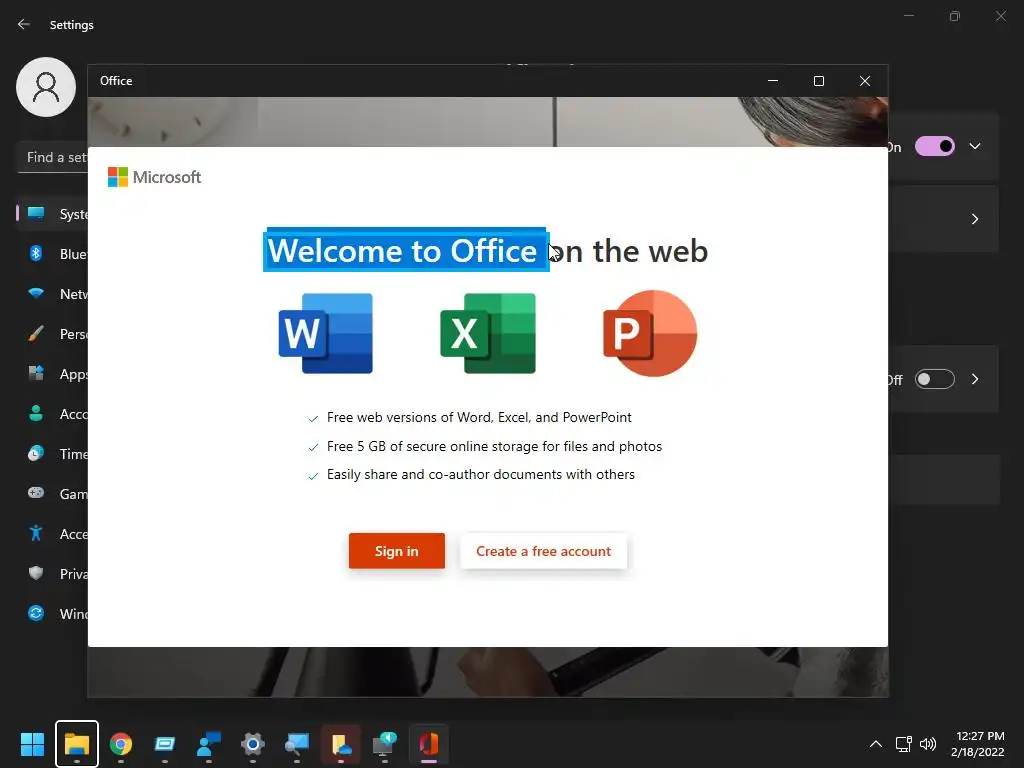This screenshot has height=768, width=1024.
Task: Click the user avatar in Settings
Action: 46,87
